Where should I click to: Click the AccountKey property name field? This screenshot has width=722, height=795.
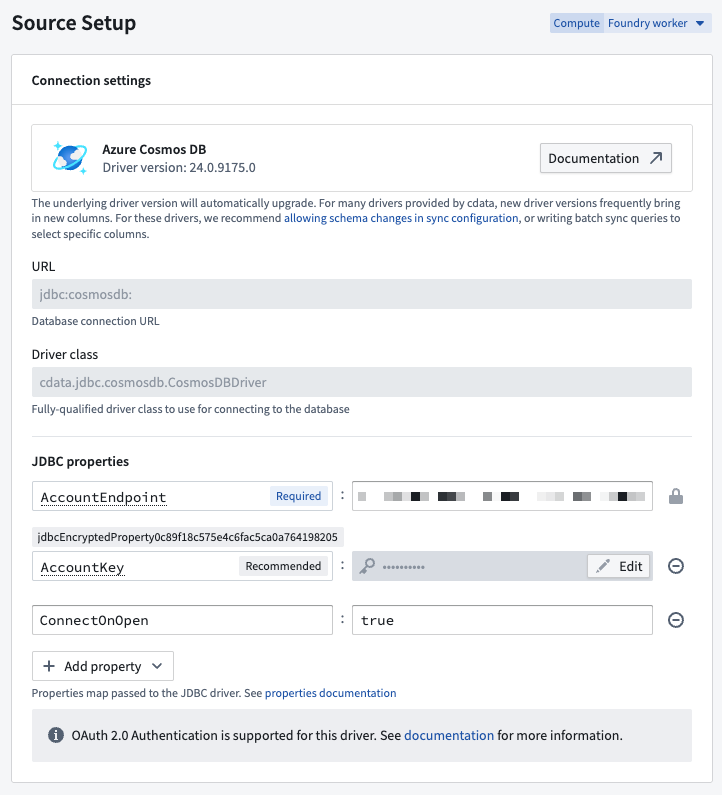pyautogui.click(x=135, y=566)
